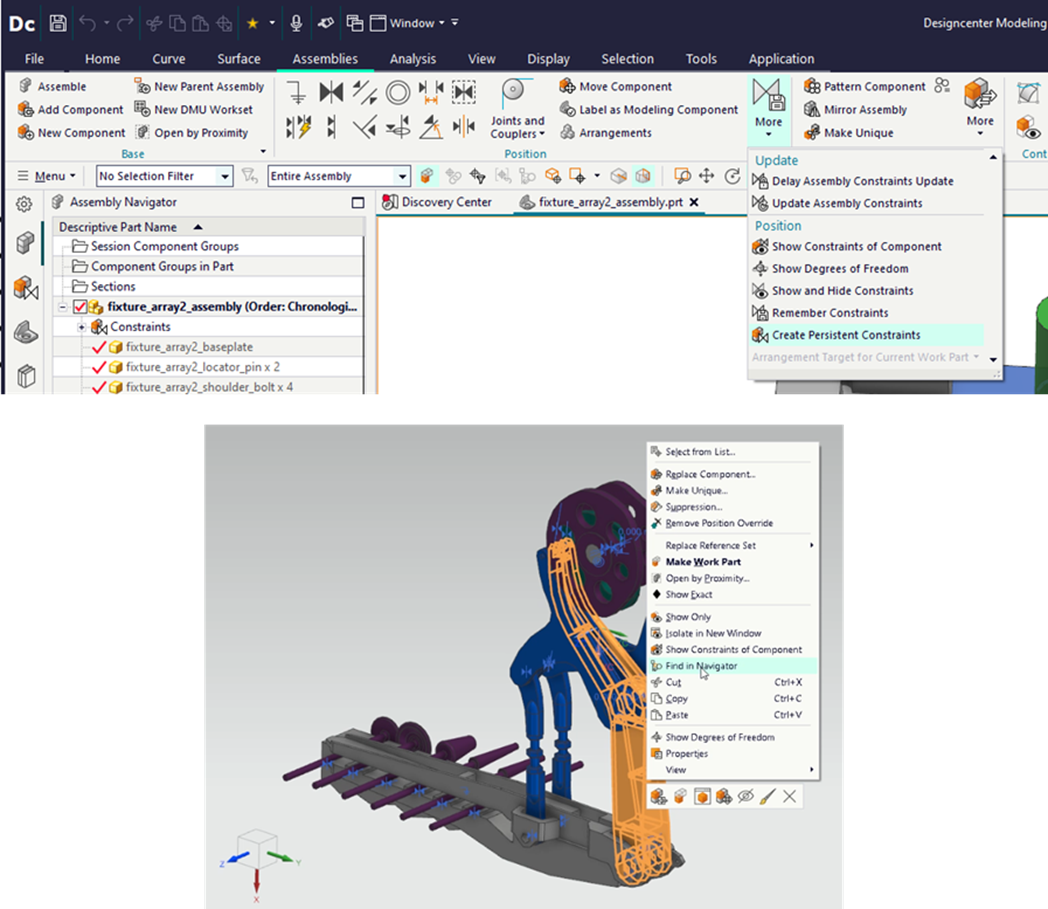Choose Find in Navigator context entry
Image resolution: width=1048 pixels, height=909 pixels.
tap(733, 666)
